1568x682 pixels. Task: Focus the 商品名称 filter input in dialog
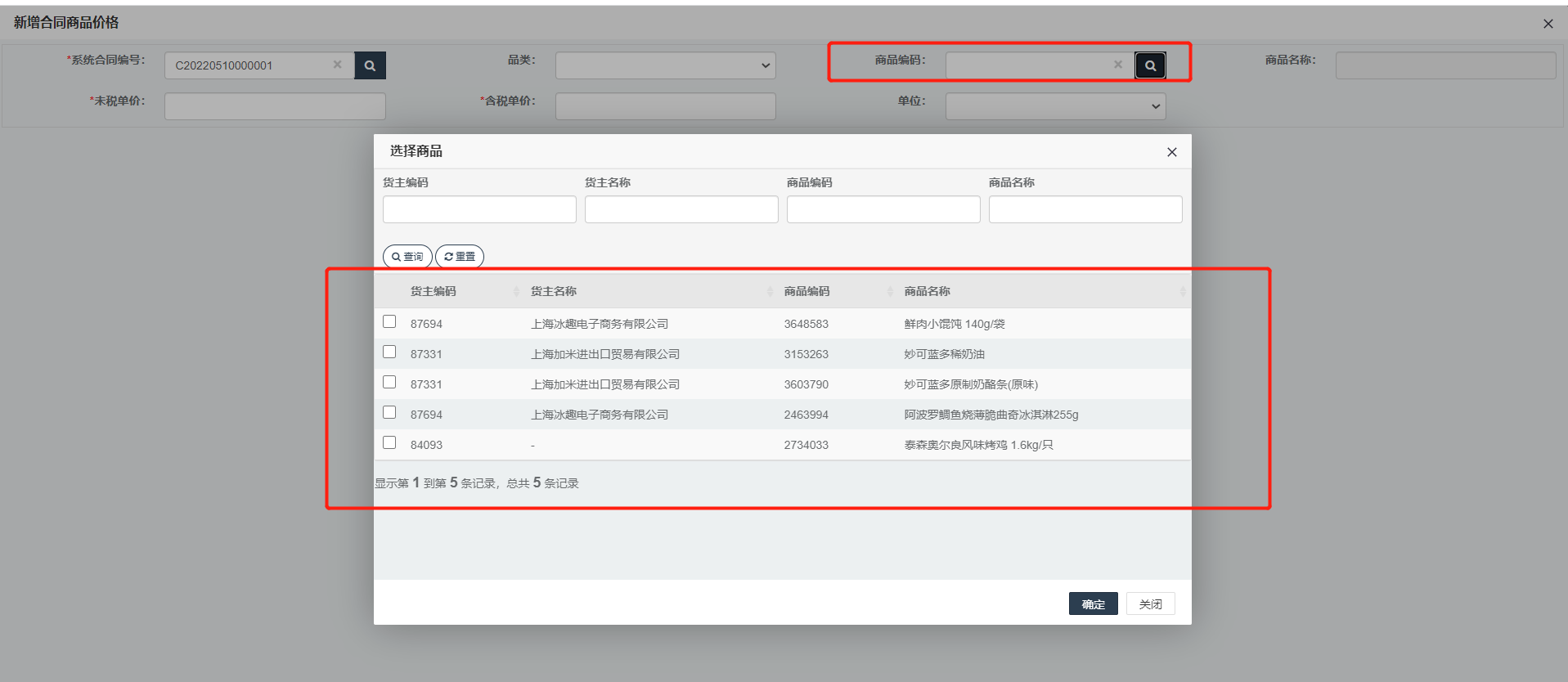point(1085,209)
